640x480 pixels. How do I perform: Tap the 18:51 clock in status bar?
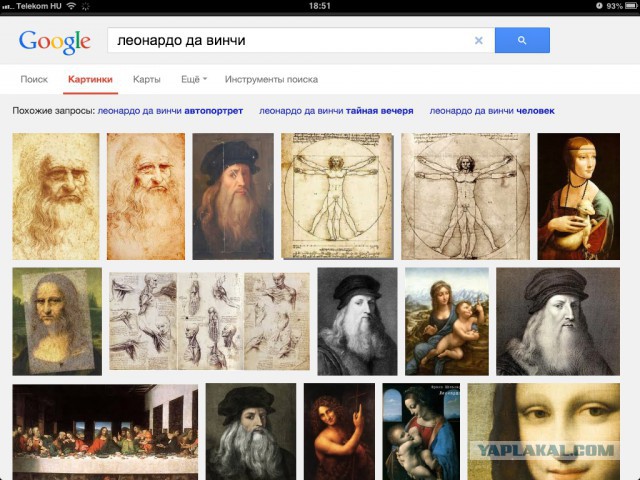(x=320, y=6)
